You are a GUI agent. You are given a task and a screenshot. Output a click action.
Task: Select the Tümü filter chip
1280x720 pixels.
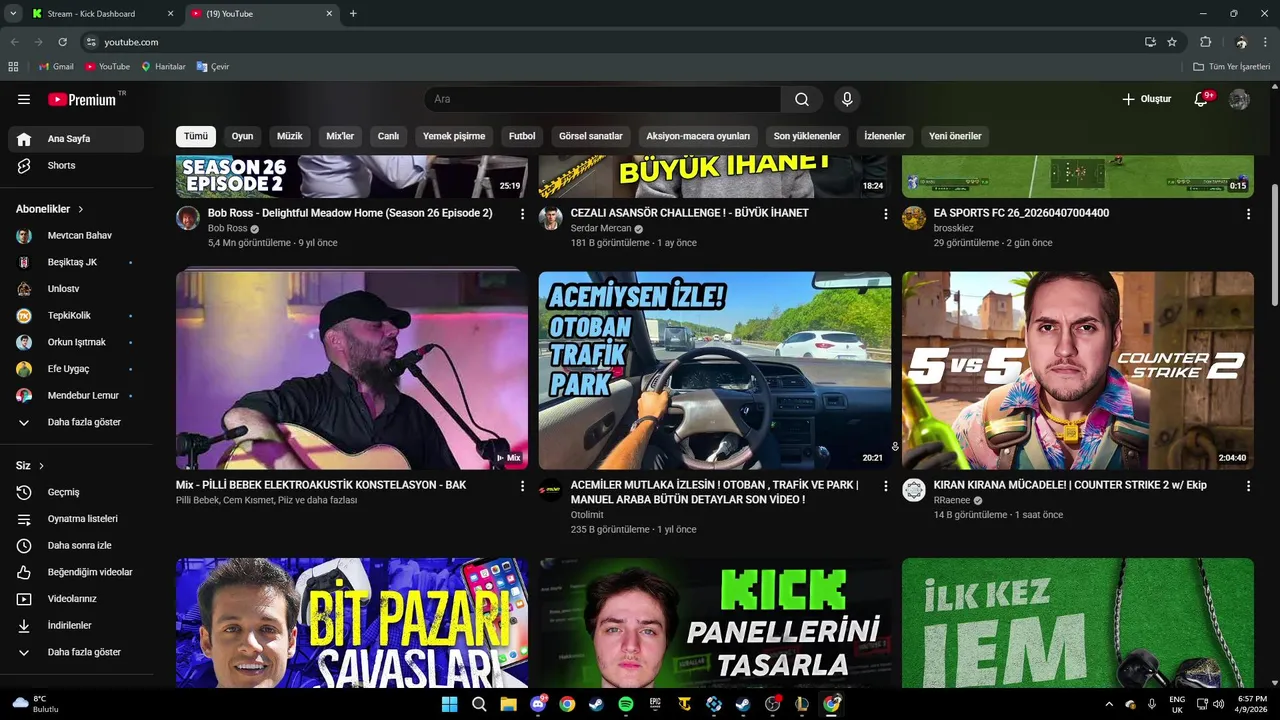196,136
